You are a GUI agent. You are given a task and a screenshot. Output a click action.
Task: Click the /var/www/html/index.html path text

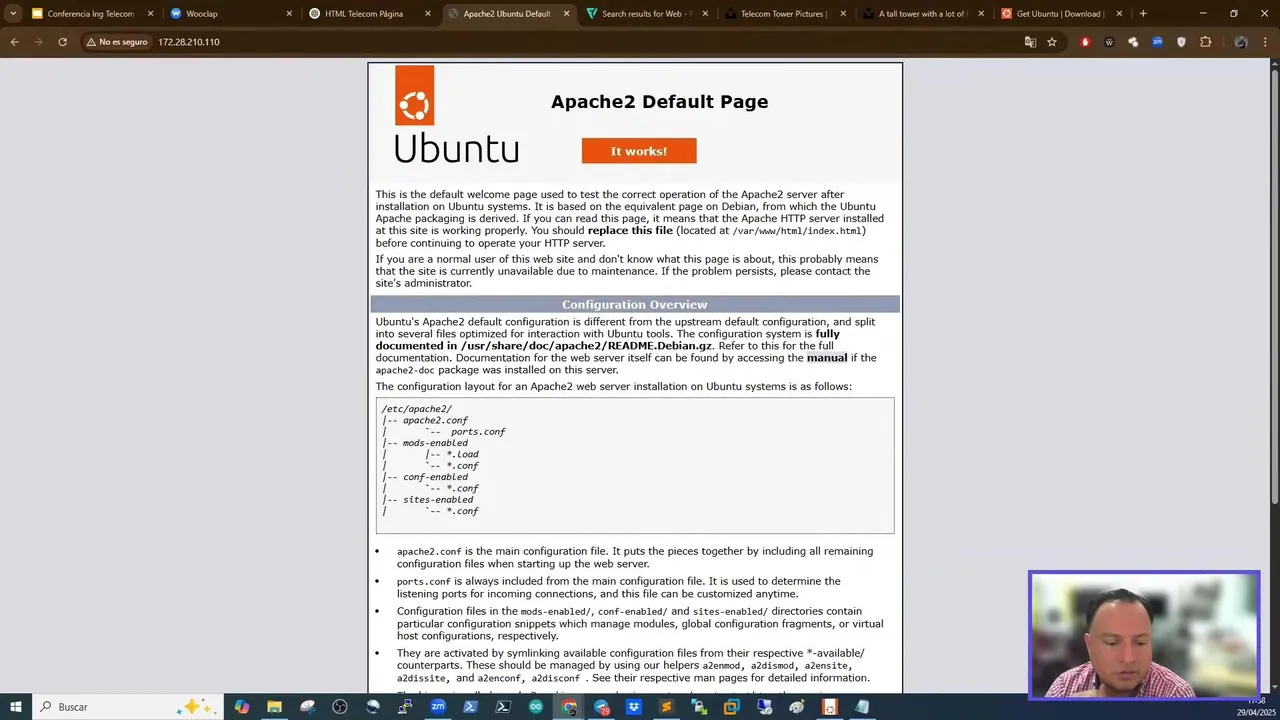pyautogui.click(x=797, y=231)
